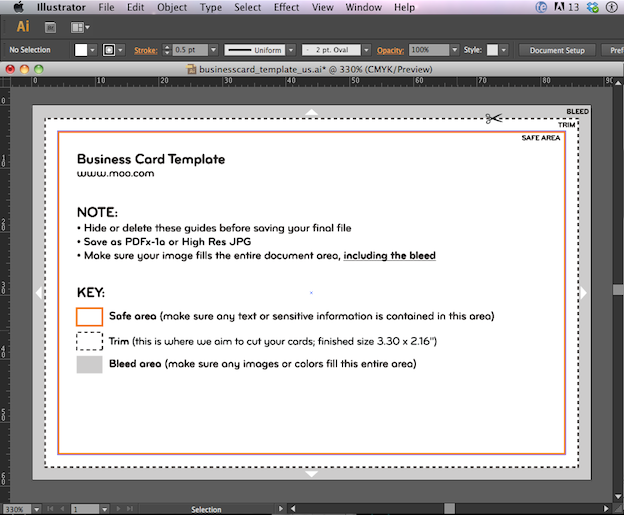Click the SAFE AREA label text
This screenshot has width=624, height=515.
click(541, 138)
